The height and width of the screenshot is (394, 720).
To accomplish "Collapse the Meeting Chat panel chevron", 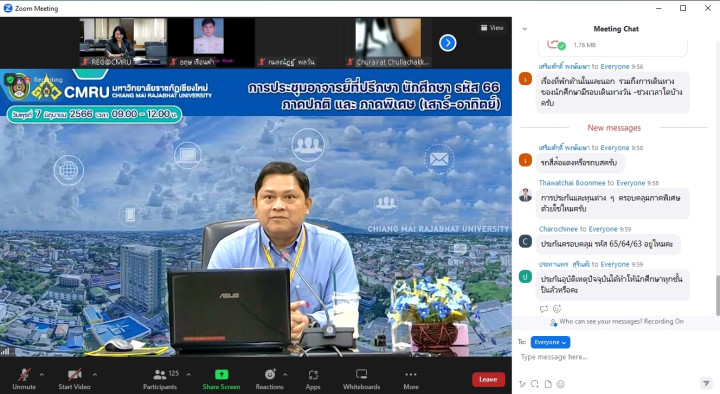I will (x=525, y=29).
